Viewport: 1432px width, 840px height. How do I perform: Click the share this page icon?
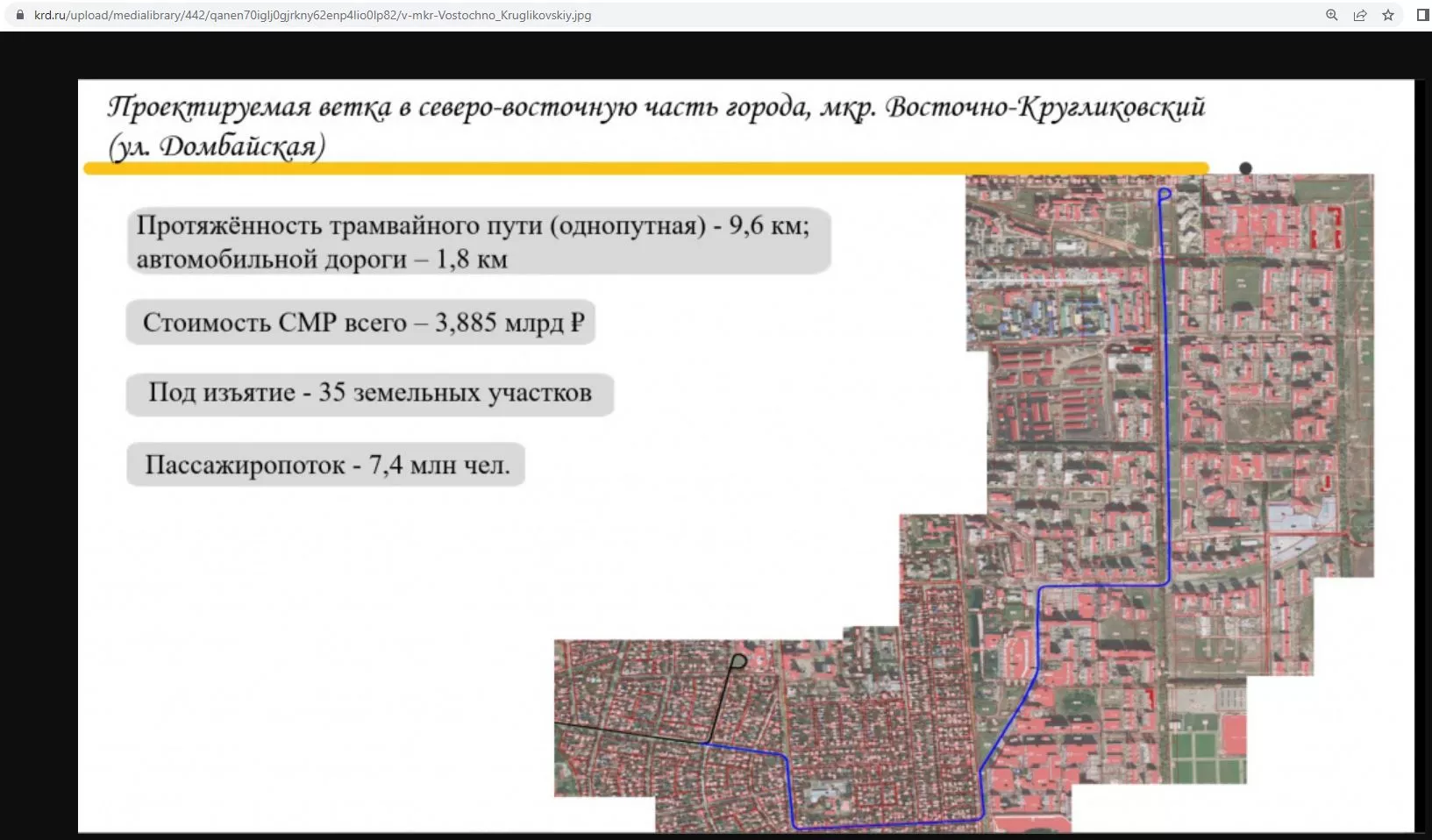tap(1359, 15)
